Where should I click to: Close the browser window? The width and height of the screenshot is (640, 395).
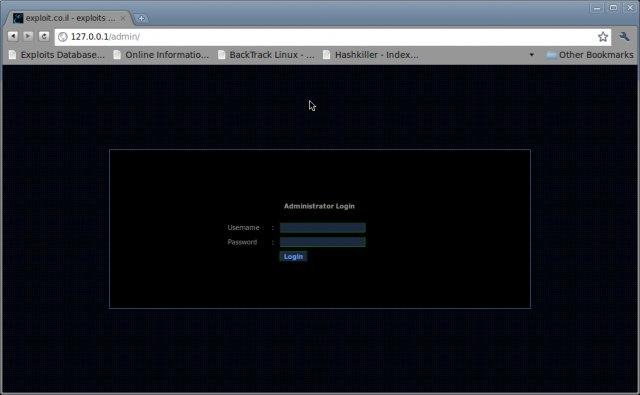(630, 8)
